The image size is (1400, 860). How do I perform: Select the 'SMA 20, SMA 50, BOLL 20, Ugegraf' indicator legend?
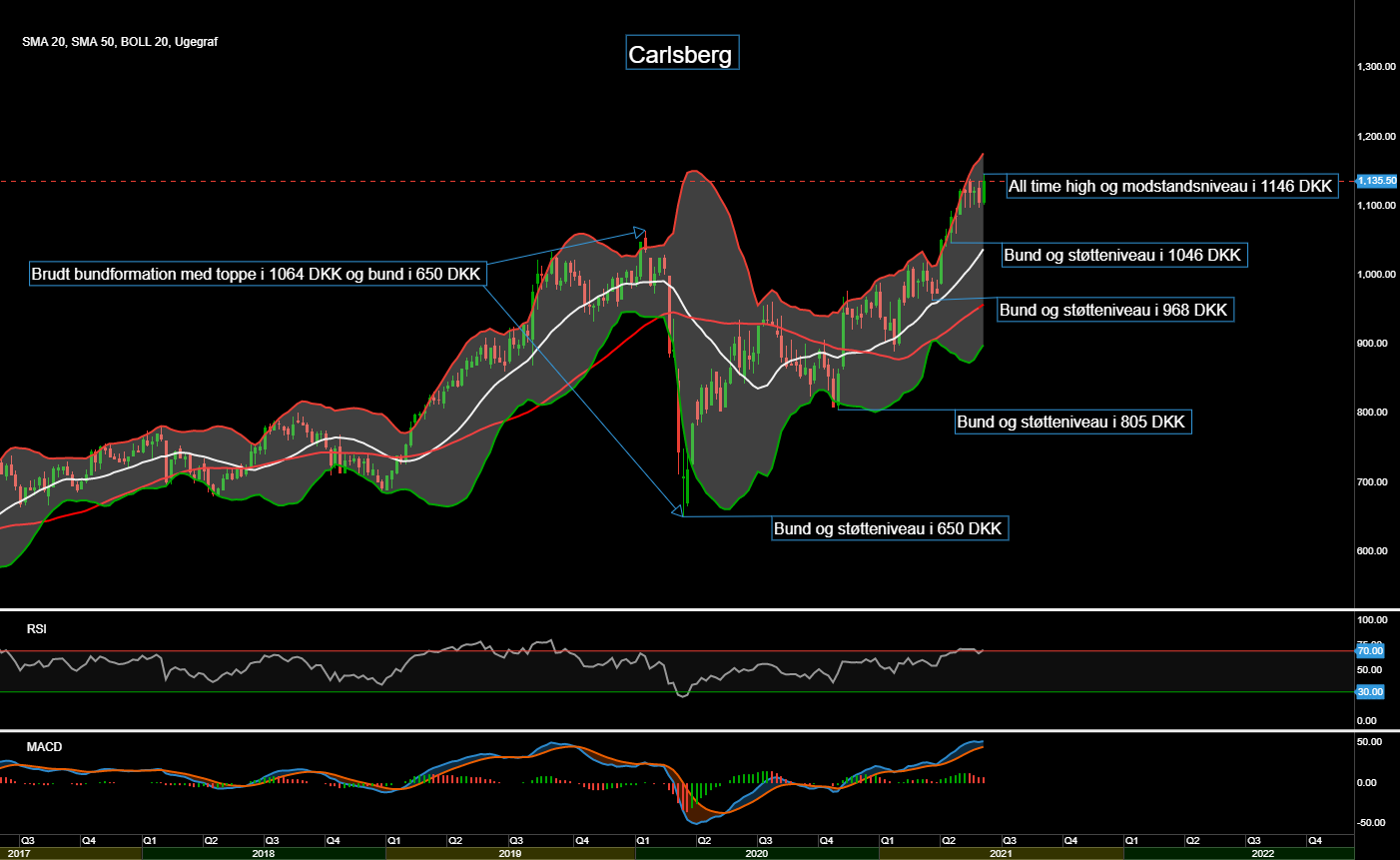120,42
